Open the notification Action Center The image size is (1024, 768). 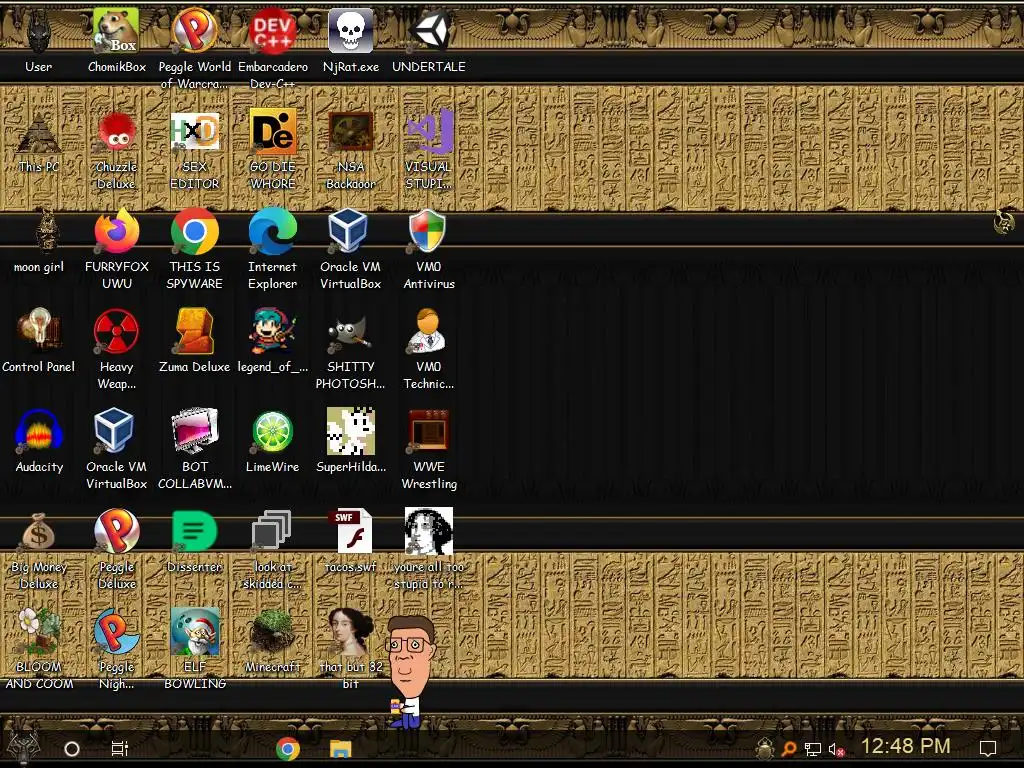pyautogui.click(x=988, y=749)
